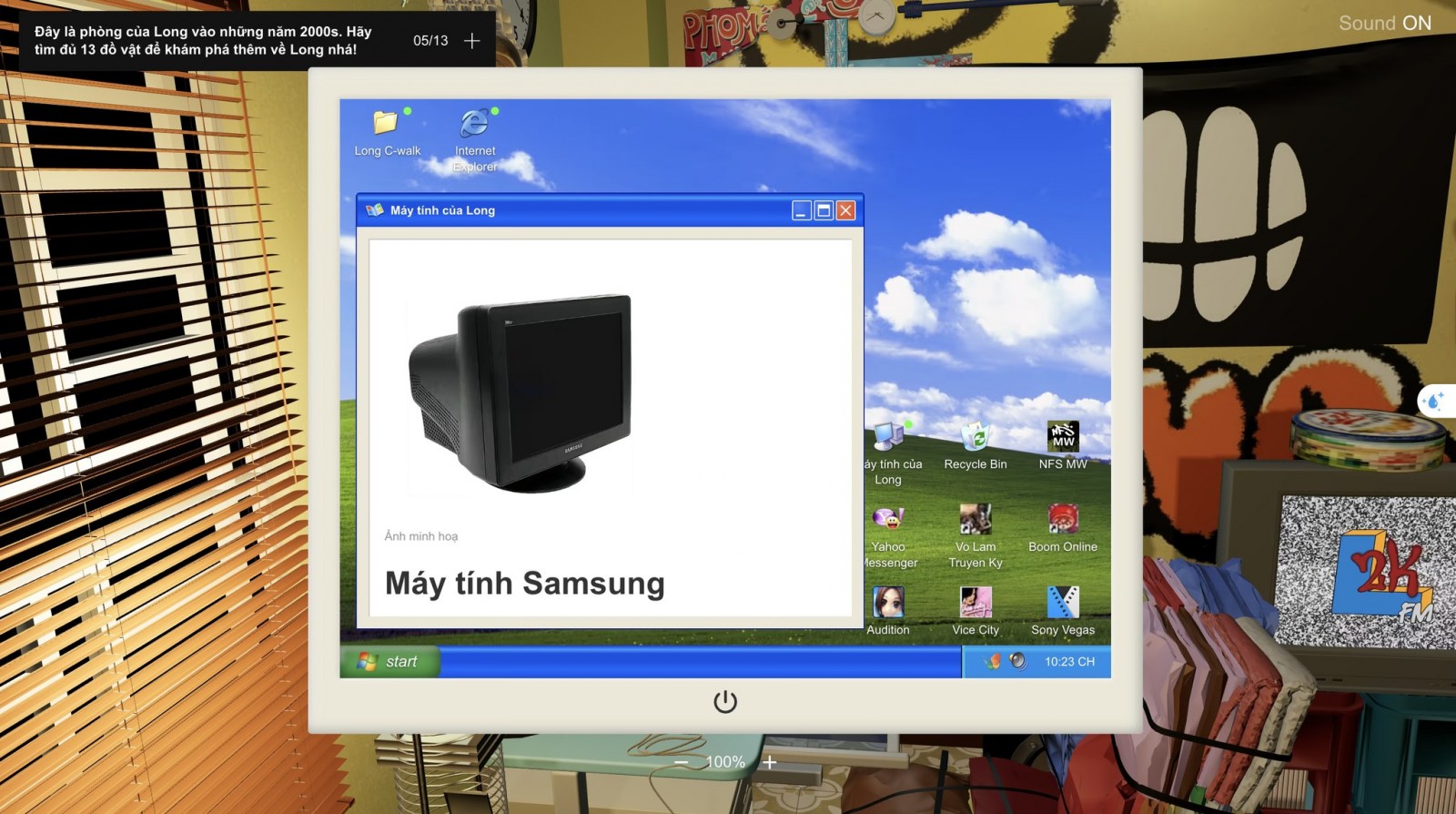Open the Long C-walk folder icon
Viewport: 1456px width, 814px height.
tap(386, 123)
